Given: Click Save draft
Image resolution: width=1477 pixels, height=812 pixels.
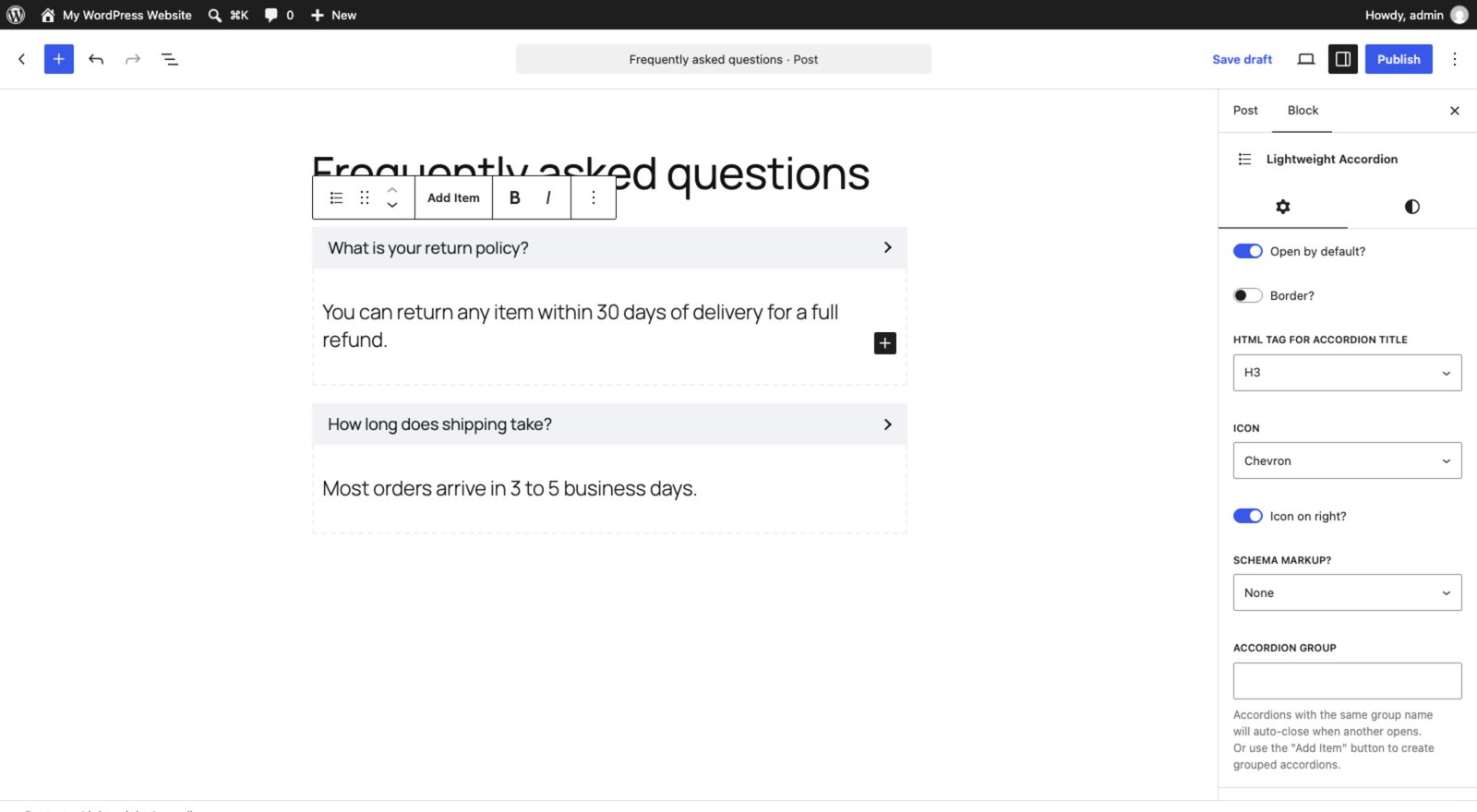Looking at the screenshot, I should [x=1243, y=59].
